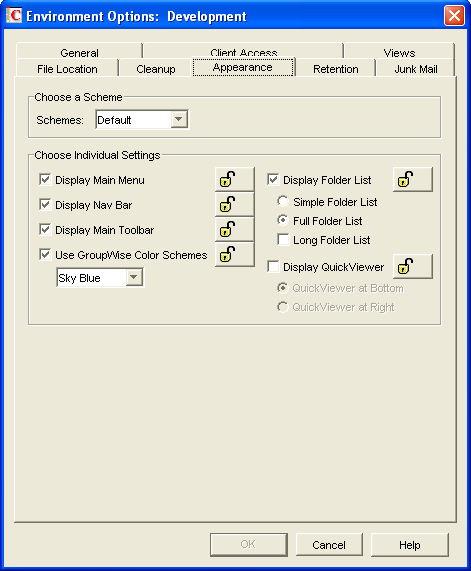Click the lock icon for Display Main Menu
471x571 pixels.
click(235, 180)
